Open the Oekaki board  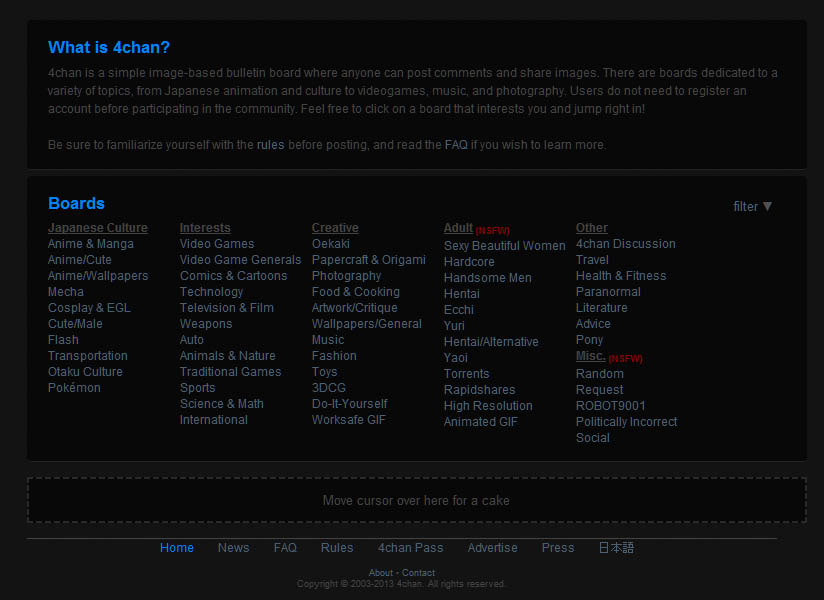[x=331, y=244]
